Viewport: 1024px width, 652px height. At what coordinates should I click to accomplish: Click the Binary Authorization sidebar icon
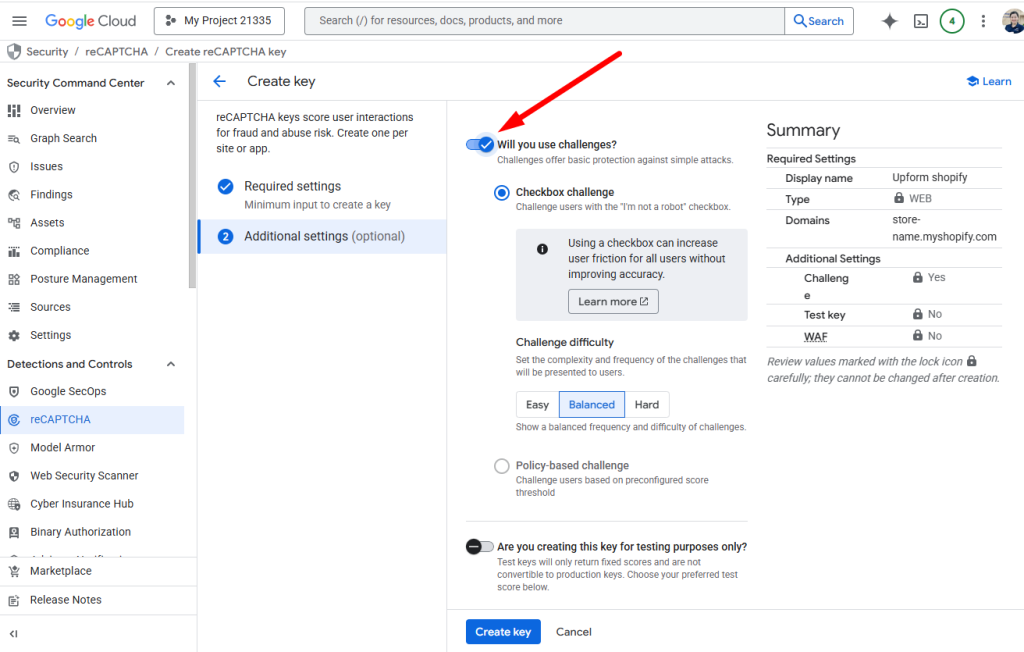(14, 532)
